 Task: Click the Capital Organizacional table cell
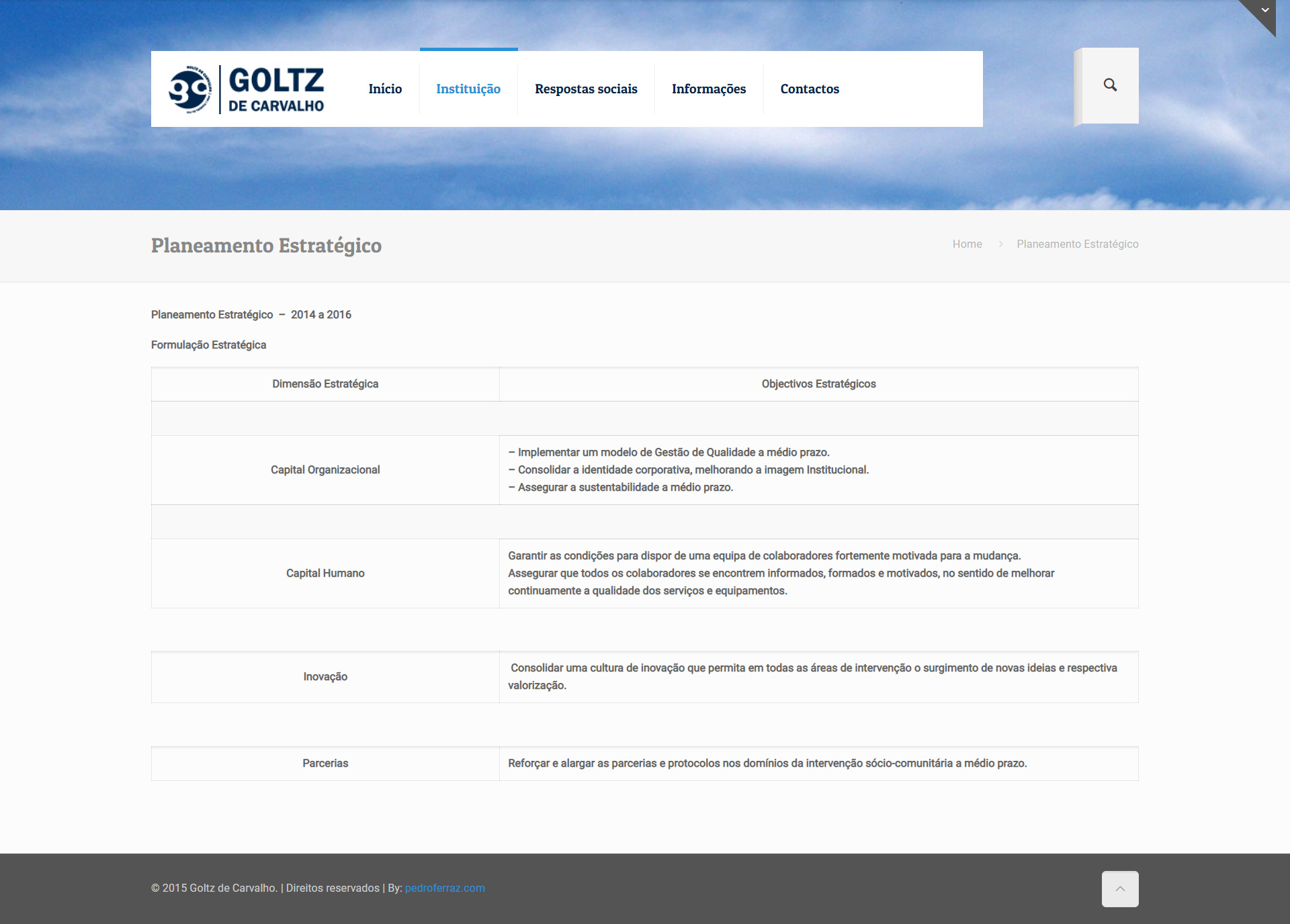325,470
